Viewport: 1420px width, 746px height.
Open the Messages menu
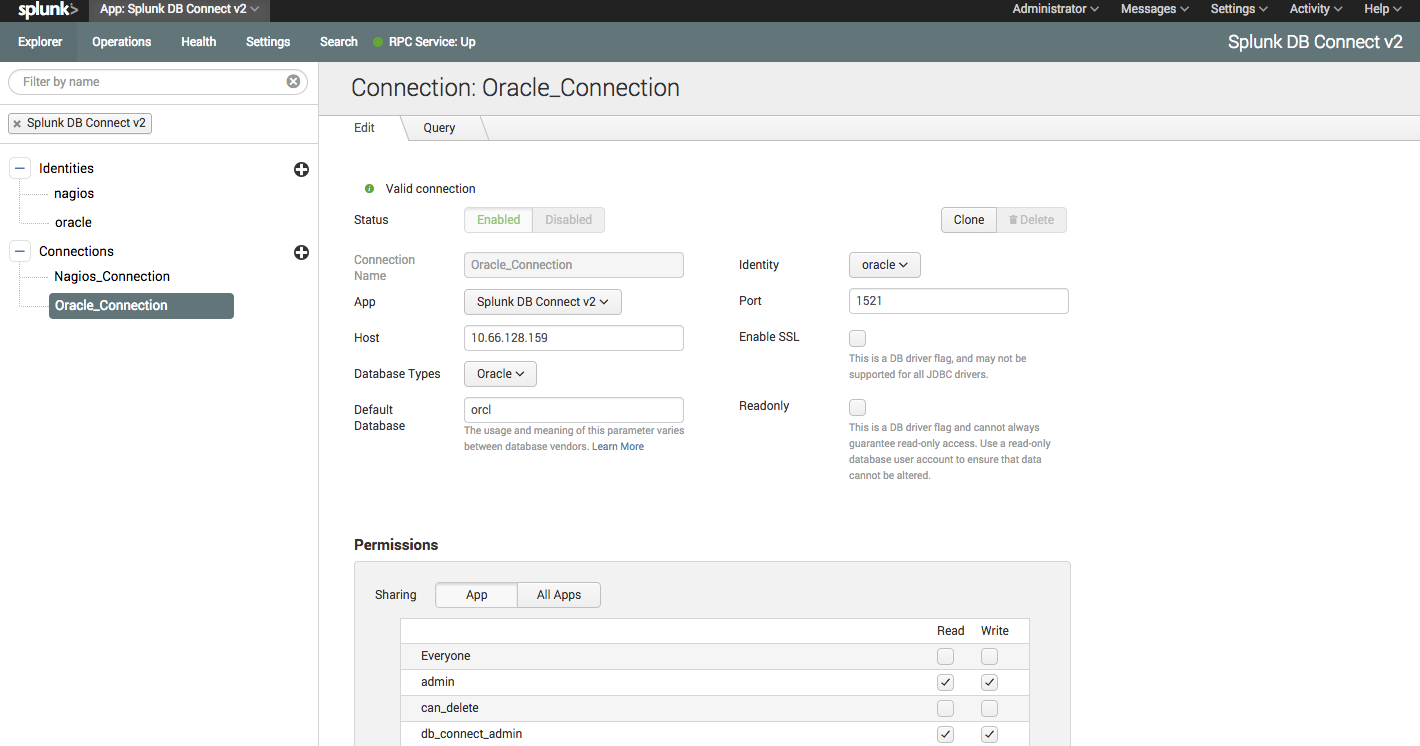pos(1154,9)
